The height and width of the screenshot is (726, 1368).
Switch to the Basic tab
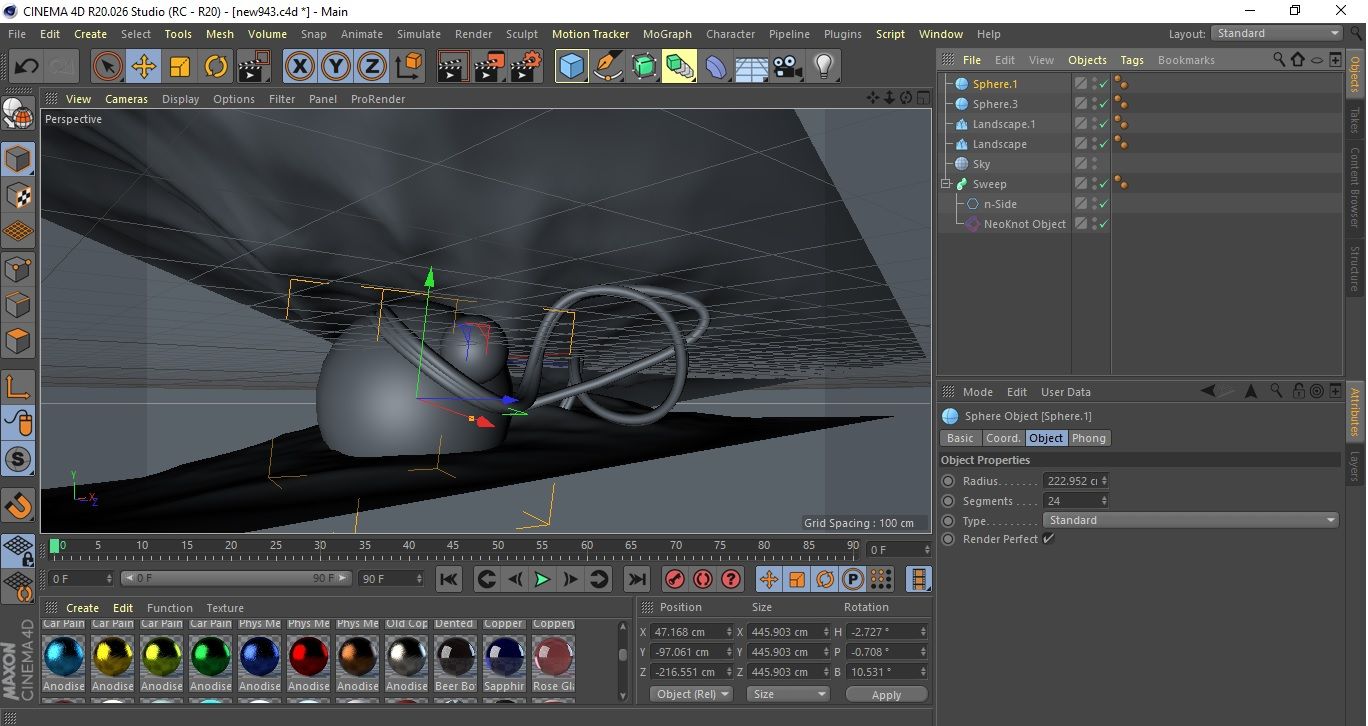(960, 438)
